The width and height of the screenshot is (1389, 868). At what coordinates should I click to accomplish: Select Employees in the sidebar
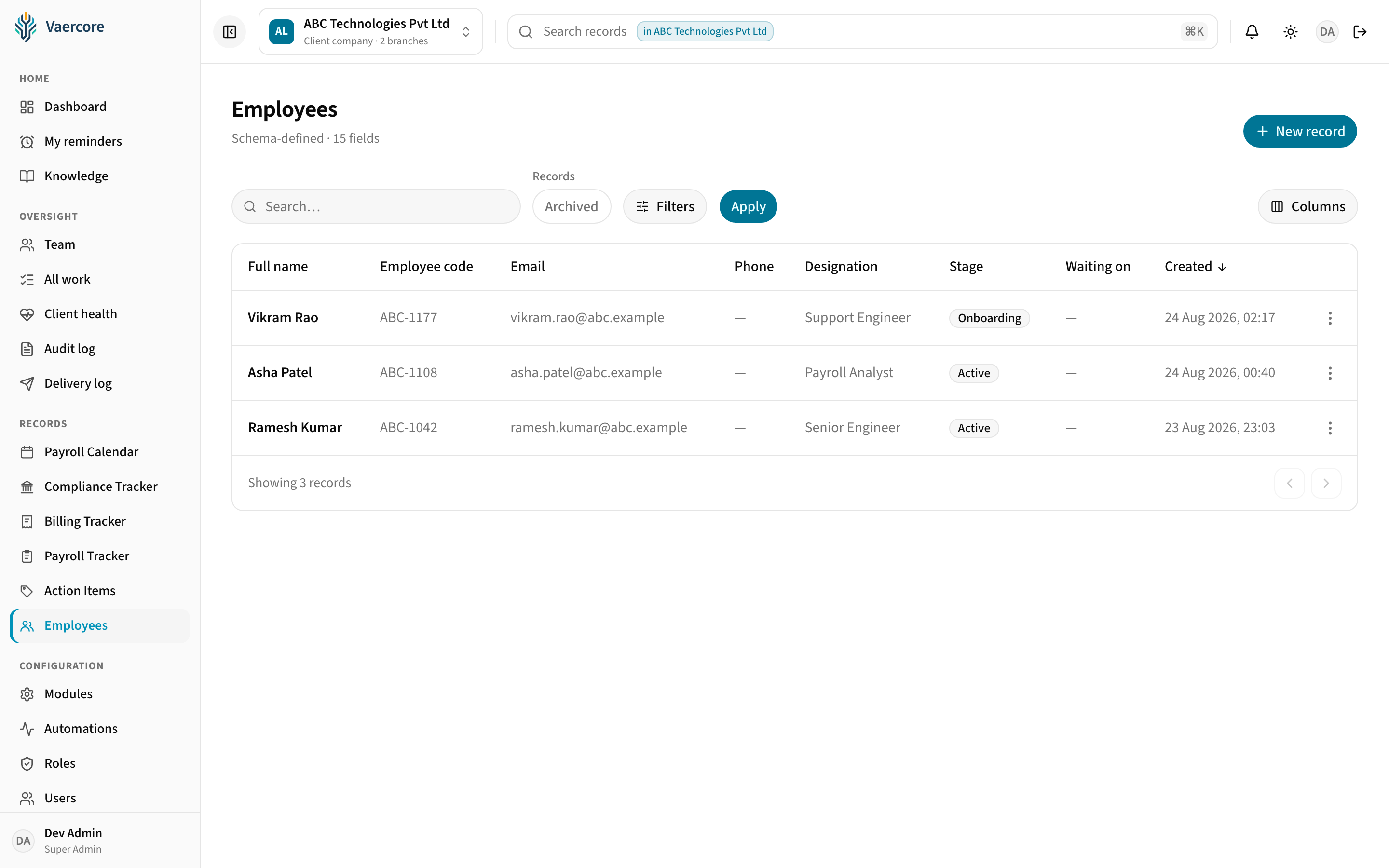[100, 626]
